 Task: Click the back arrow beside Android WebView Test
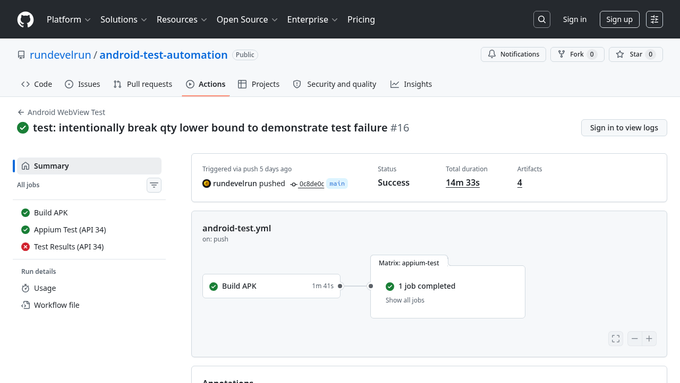[x=20, y=112]
